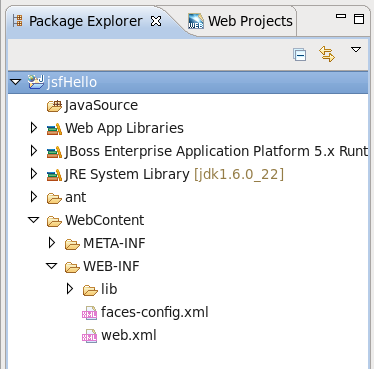
Task: Collapse the WebContent folder
Action: pyautogui.click(x=34, y=220)
